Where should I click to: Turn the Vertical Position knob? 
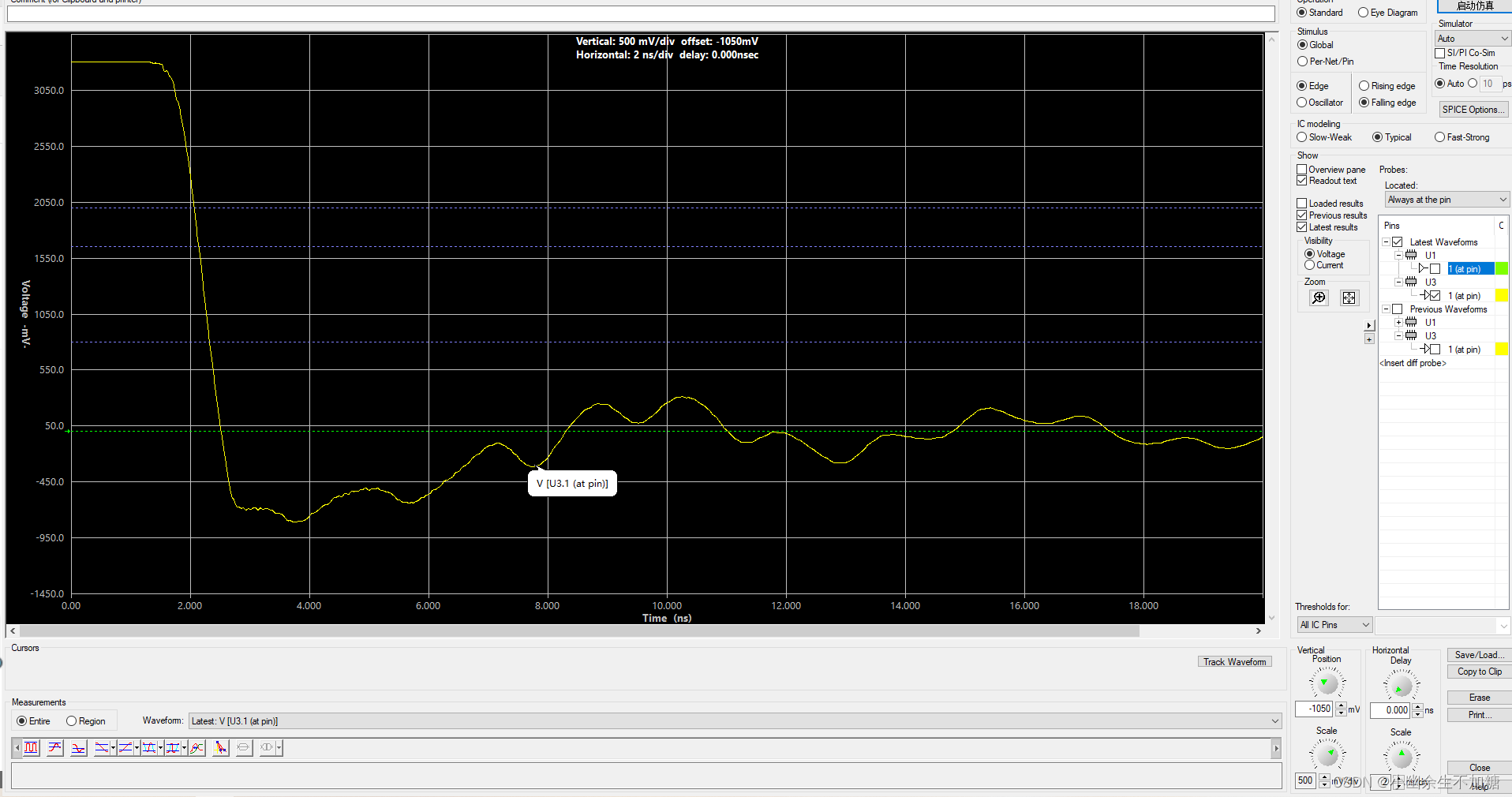pos(1327,683)
